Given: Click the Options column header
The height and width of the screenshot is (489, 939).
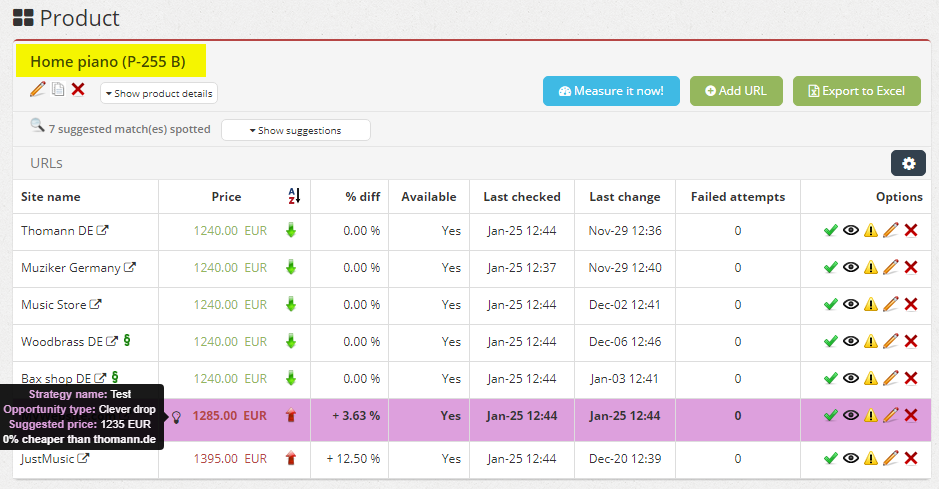Looking at the screenshot, I should click(899, 197).
